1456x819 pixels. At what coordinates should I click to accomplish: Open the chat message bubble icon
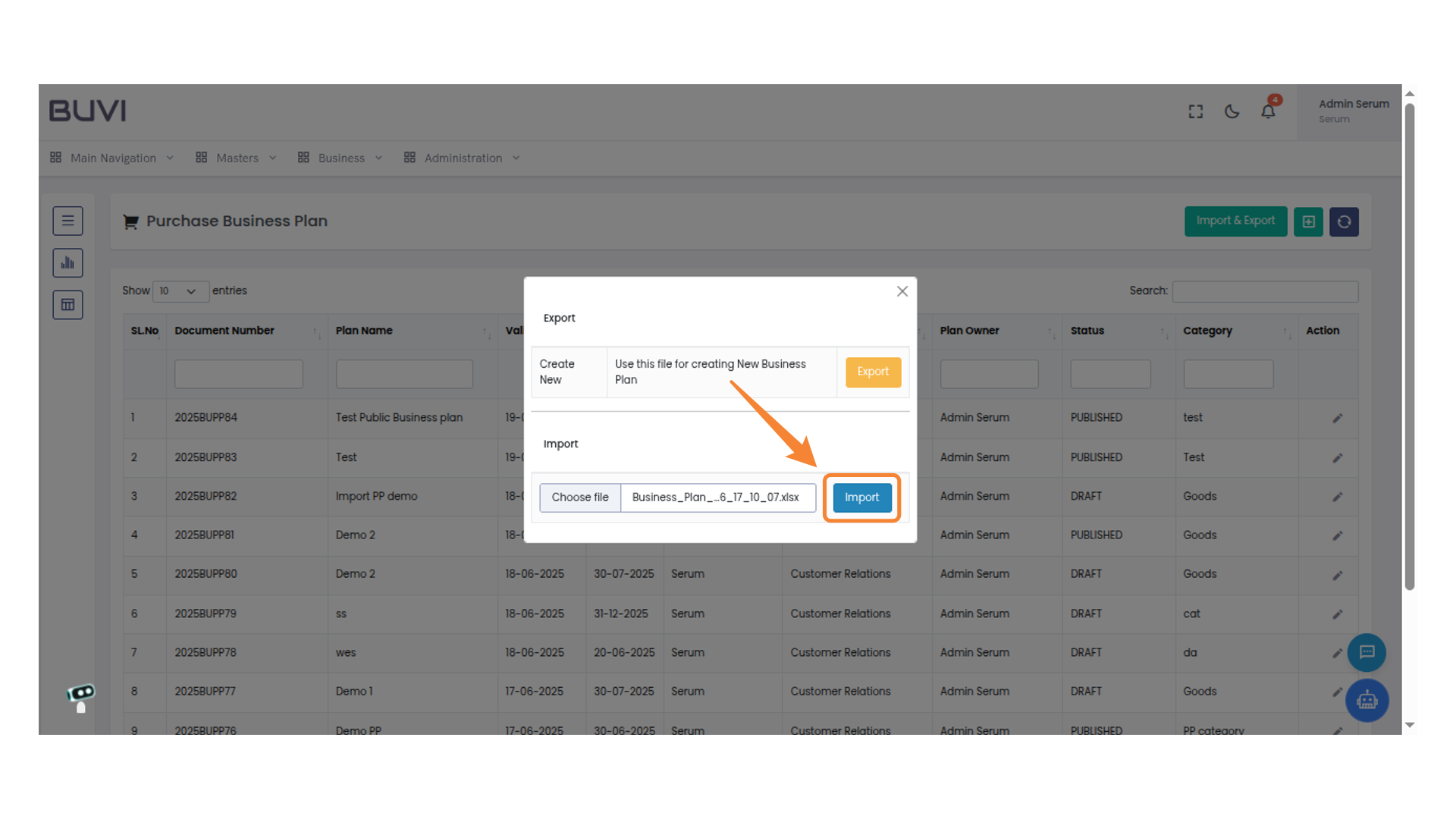[x=1367, y=652]
